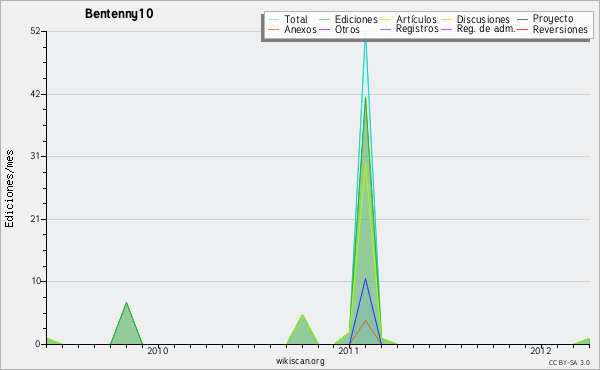Click the cyan Total color line swatch
The height and width of the screenshot is (370, 600).
coord(274,19)
